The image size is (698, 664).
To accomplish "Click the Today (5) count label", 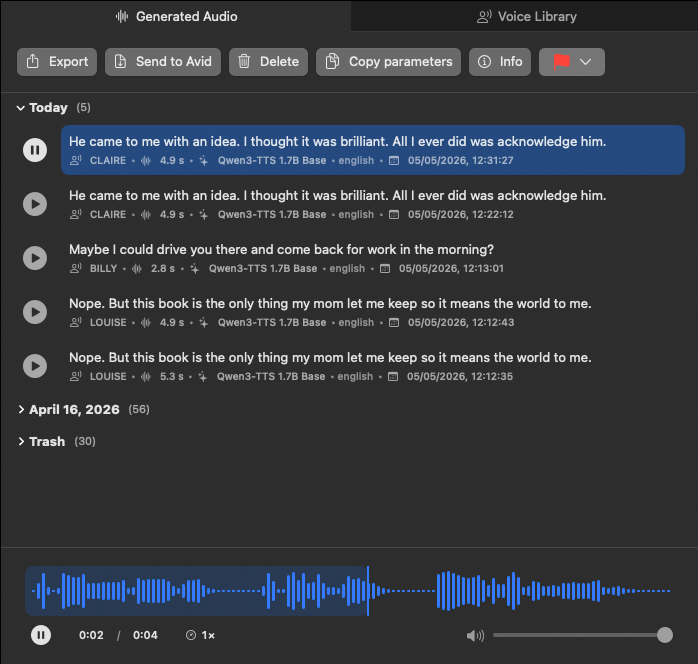I will click(x=83, y=108).
